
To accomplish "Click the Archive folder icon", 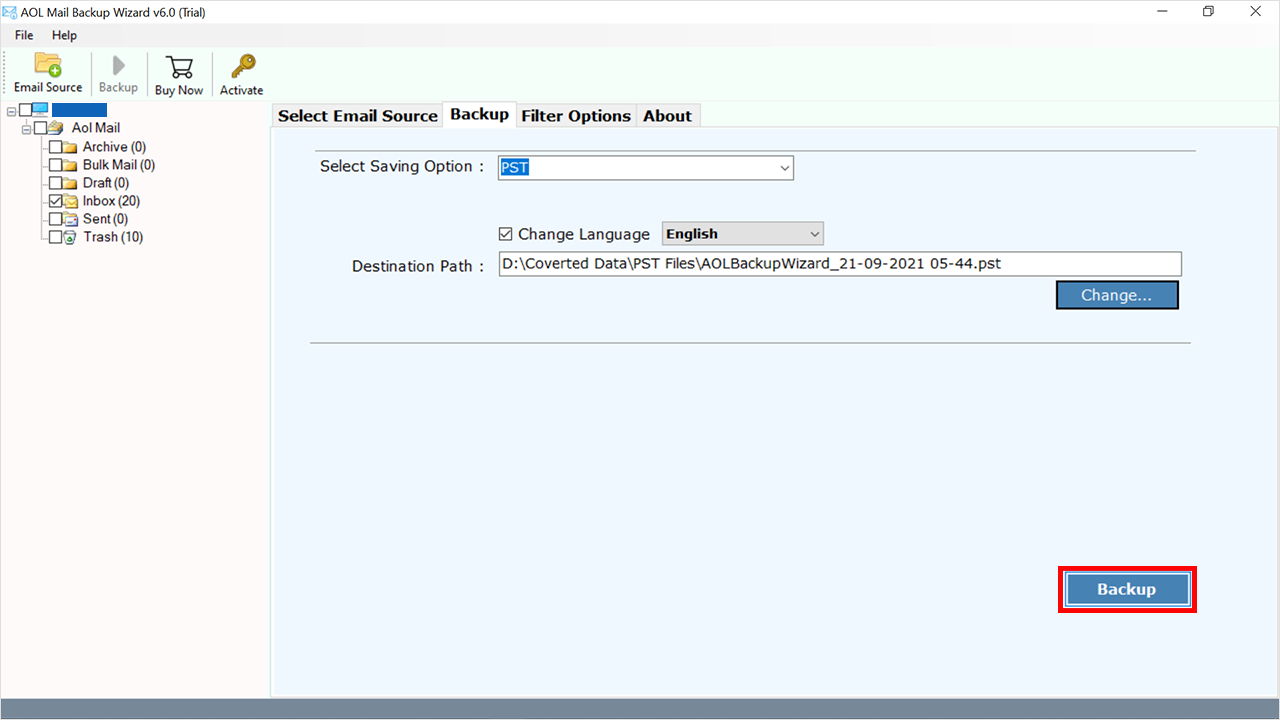I will (70, 147).
